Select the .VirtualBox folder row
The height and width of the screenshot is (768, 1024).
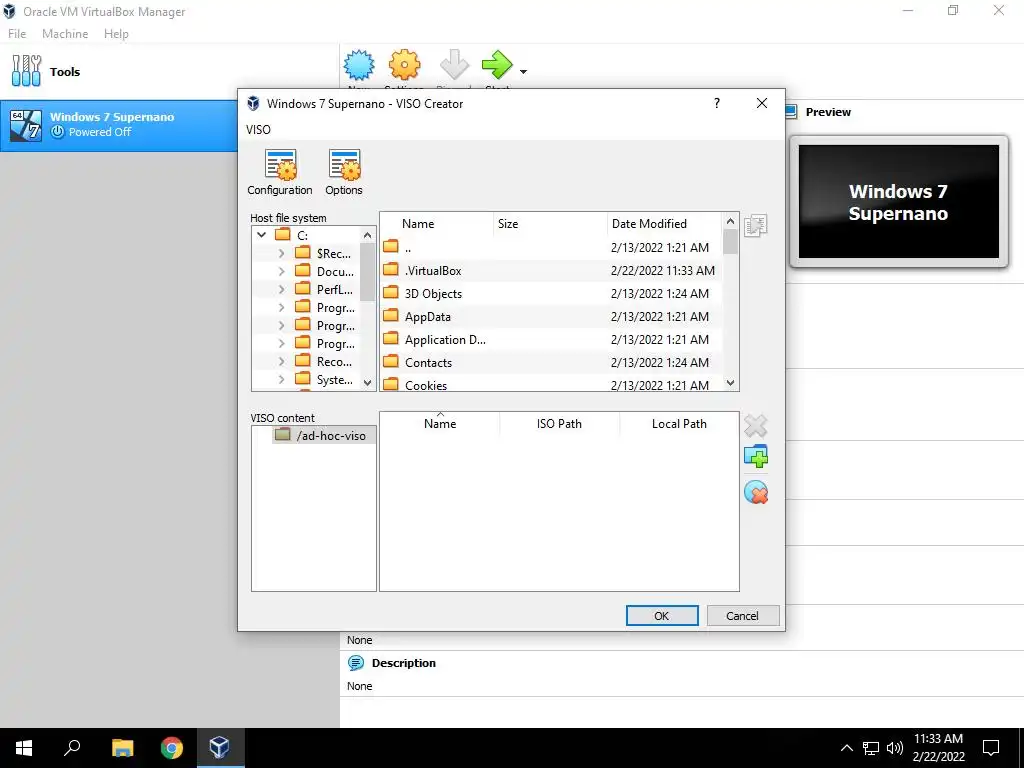coord(551,270)
